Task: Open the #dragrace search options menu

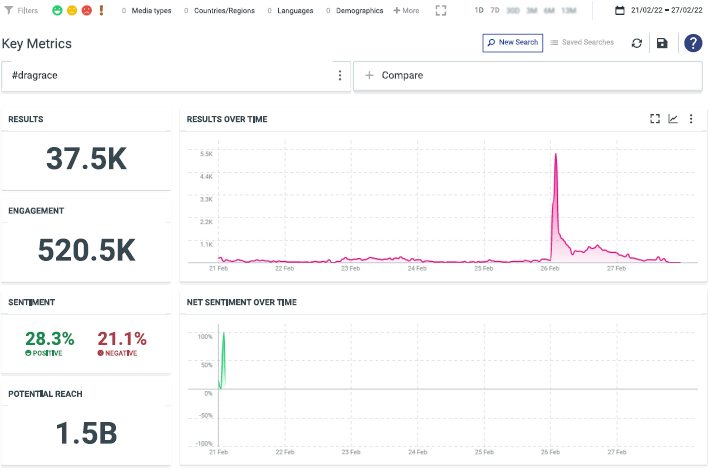Action: click(x=340, y=76)
